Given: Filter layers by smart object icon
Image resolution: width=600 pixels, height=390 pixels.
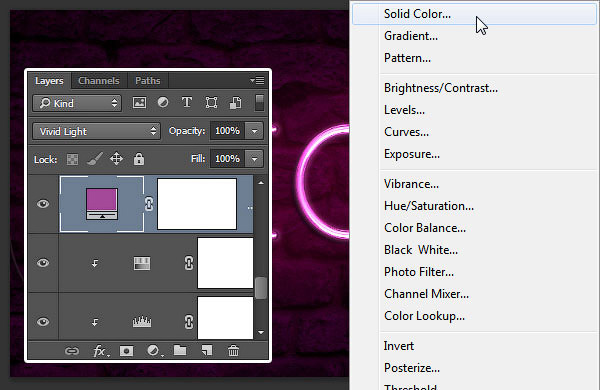Looking at the screenshot, I should pyautogui.click(x=235, y=103).
